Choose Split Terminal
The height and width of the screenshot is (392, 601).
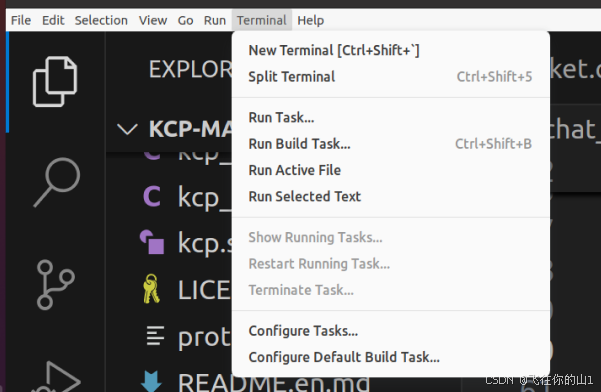[391, 77]
